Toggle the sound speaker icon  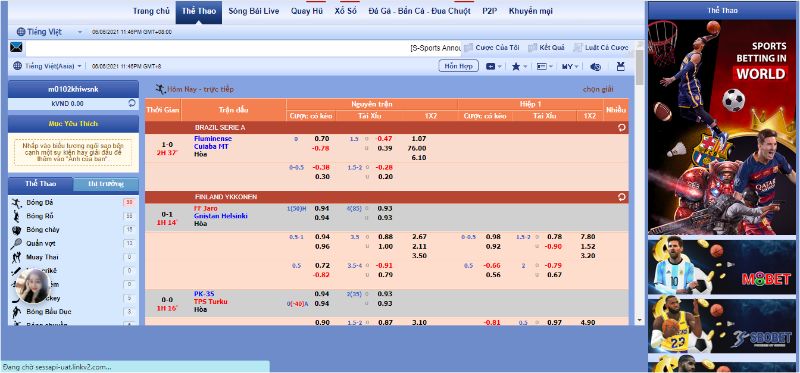click(595, 66)
